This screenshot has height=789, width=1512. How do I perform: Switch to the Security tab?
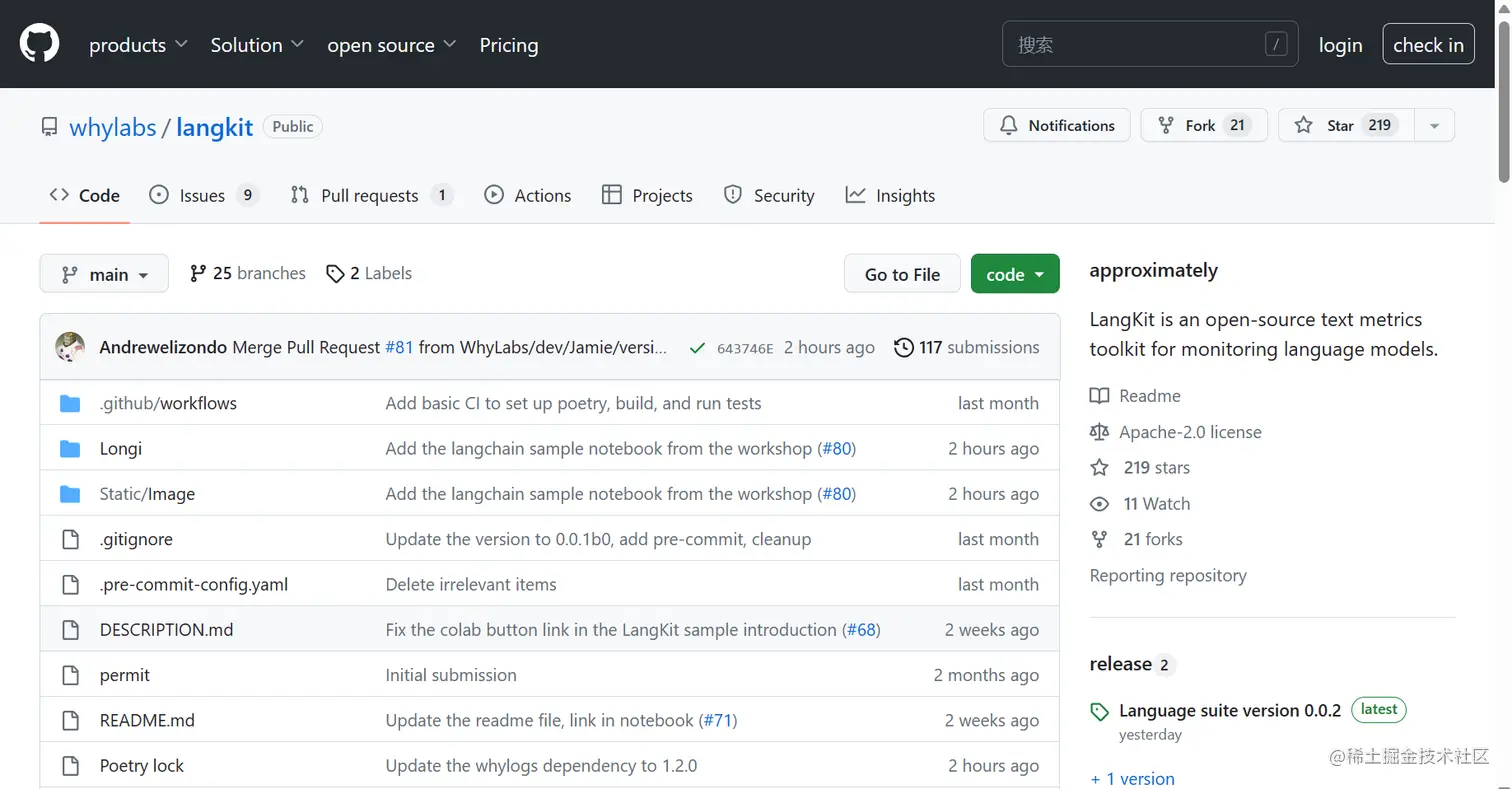(x=769, y=196)
